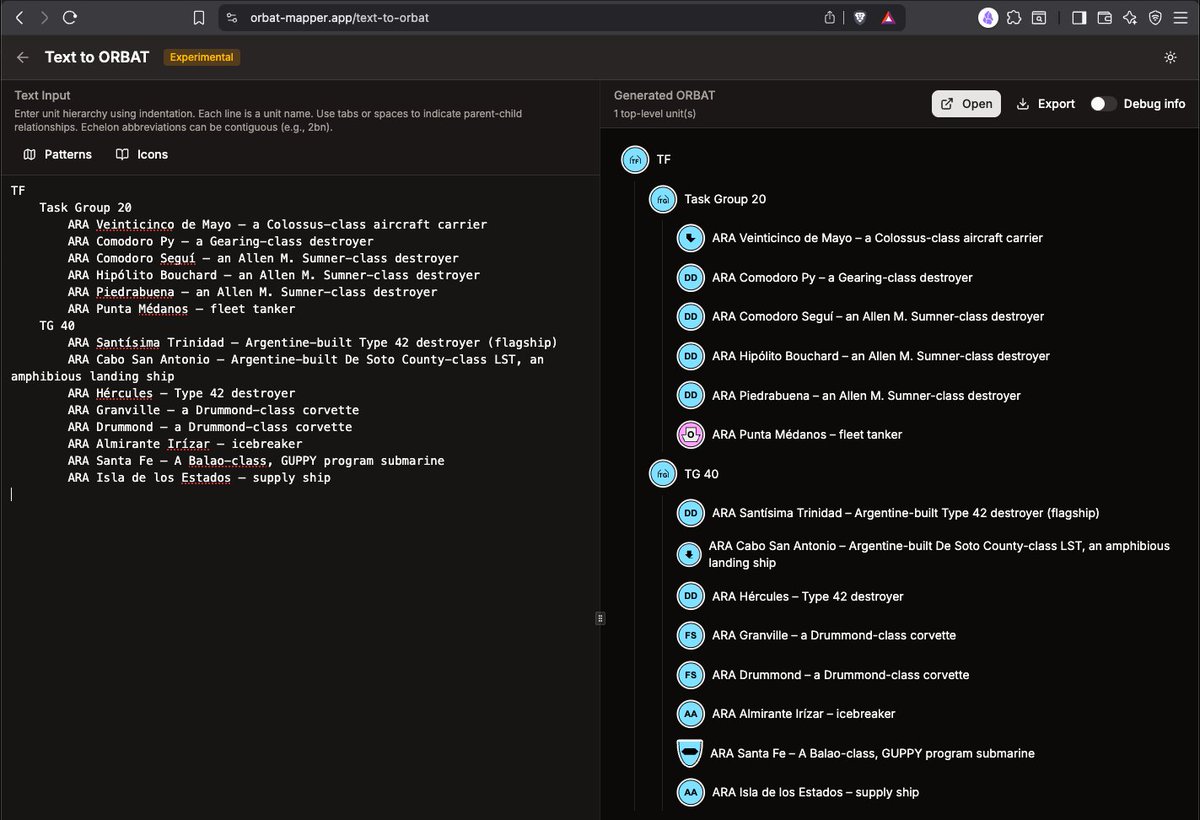The width and height of the screenshot is (1200, 820).
Task: Click the 'Generated ORBAT' heading
Action: [x=664, y=95]
